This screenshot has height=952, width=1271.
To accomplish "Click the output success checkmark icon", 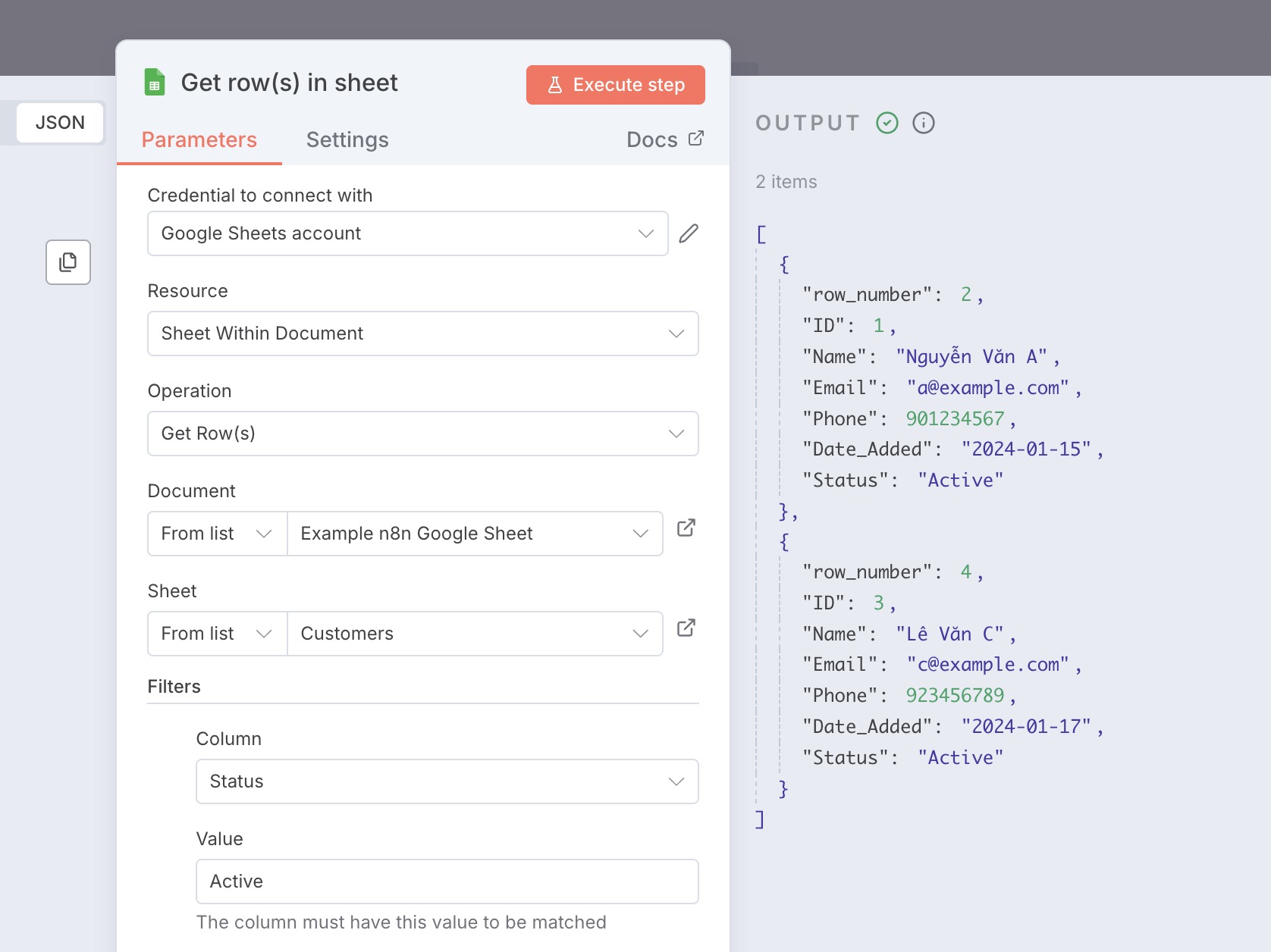I will 887,123.
